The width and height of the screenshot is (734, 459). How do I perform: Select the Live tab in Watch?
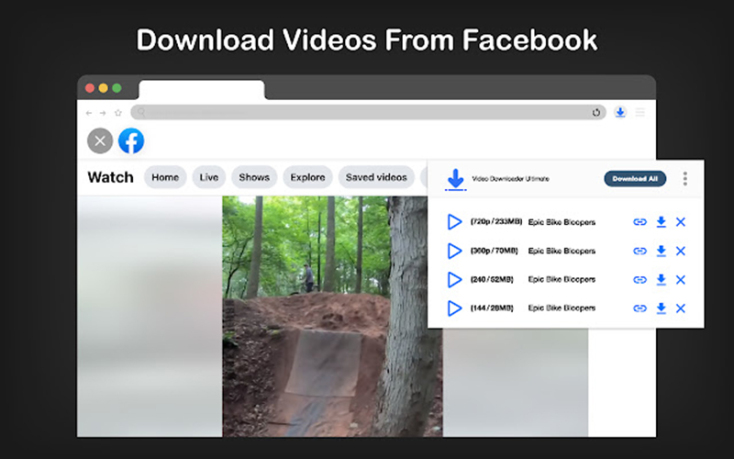209,177
